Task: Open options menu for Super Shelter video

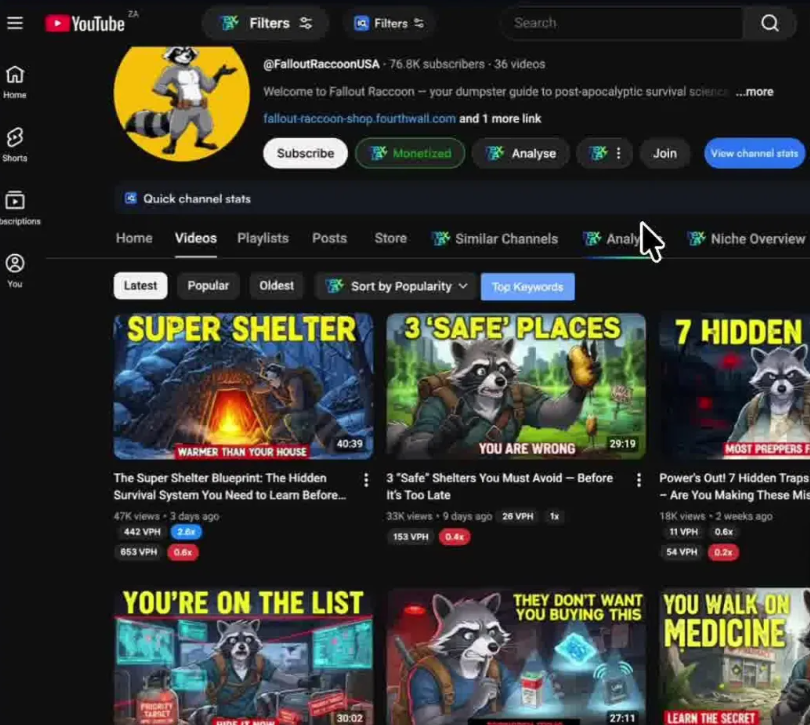Action: coord(366,481)
